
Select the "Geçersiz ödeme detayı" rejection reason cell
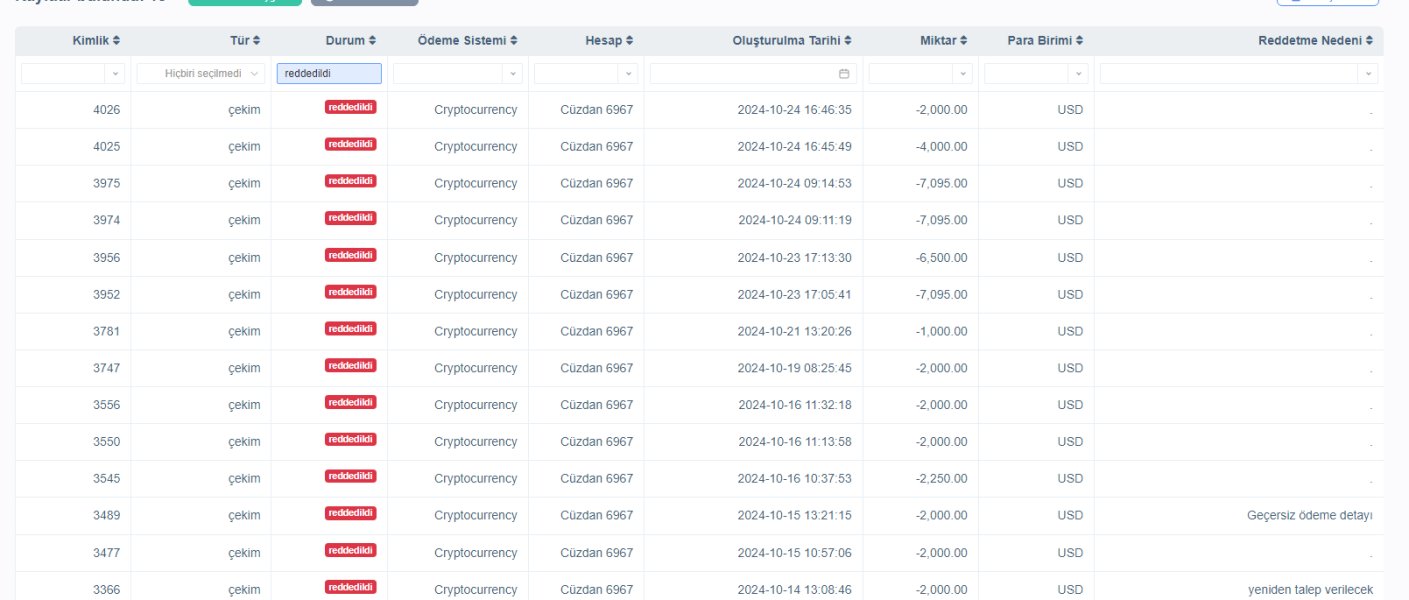[x=1309, y=515]
